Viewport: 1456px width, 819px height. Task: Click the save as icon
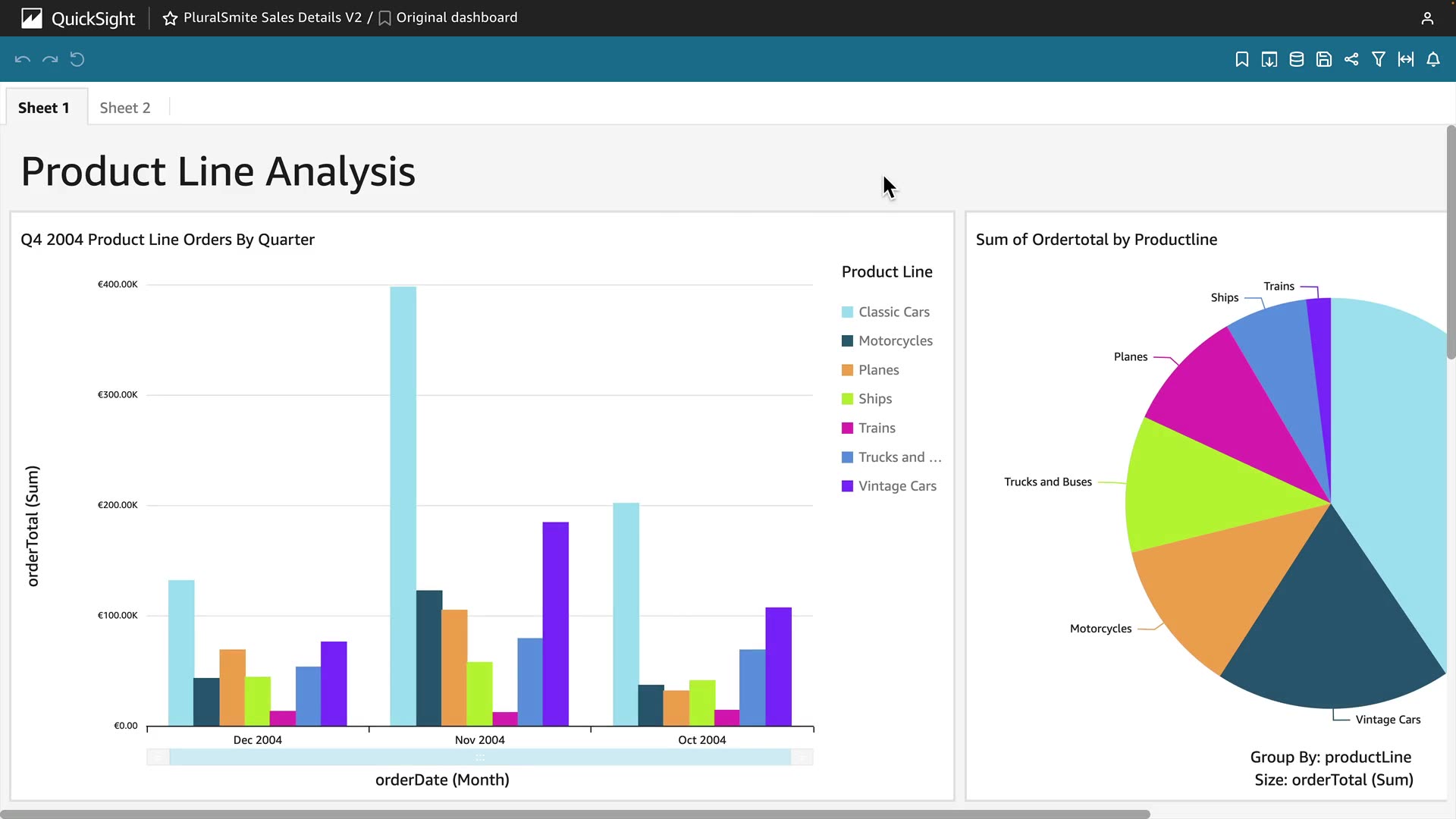pos(1324,59)
